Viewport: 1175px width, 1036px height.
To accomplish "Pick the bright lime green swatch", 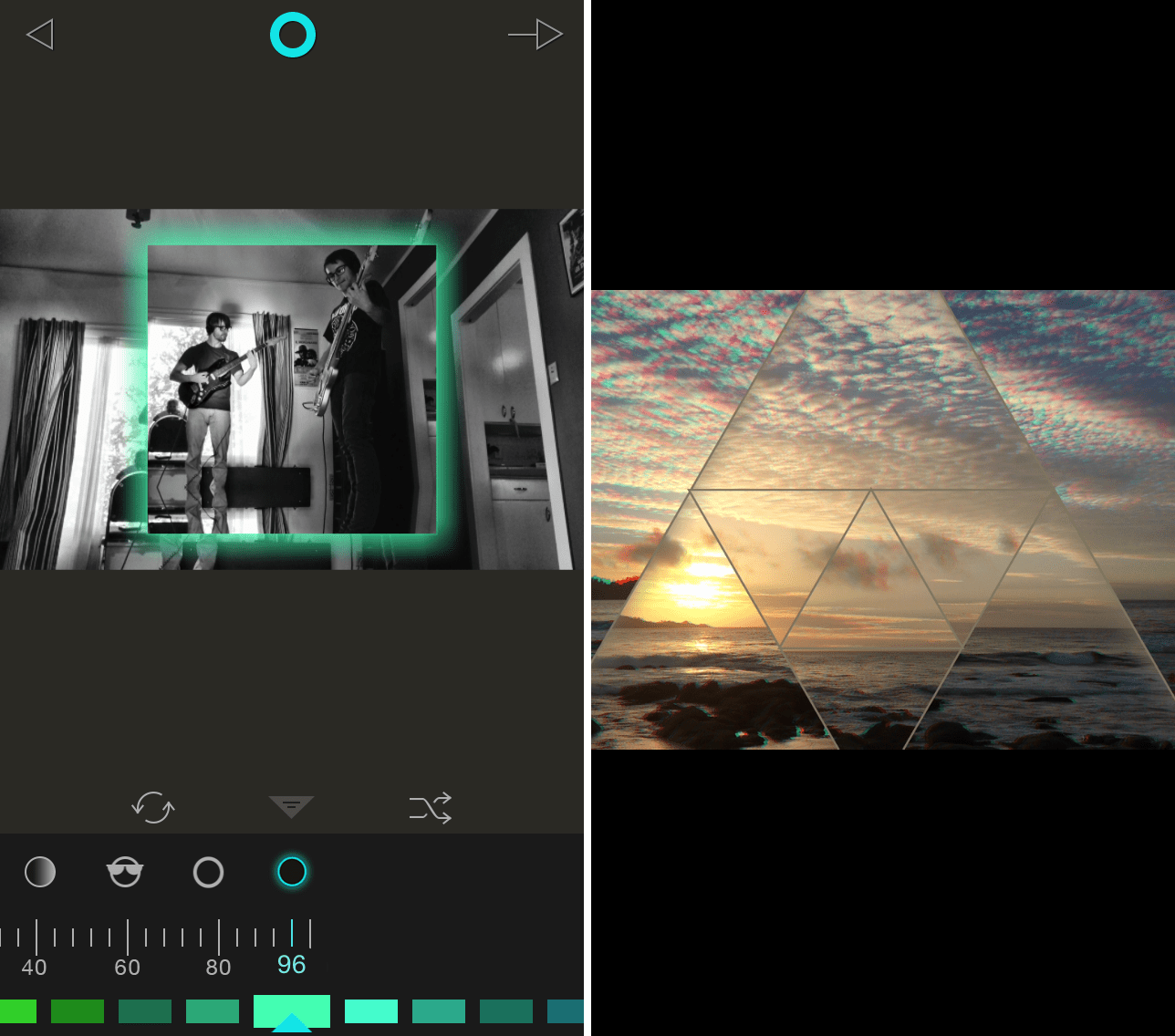I will point(18,1011).
